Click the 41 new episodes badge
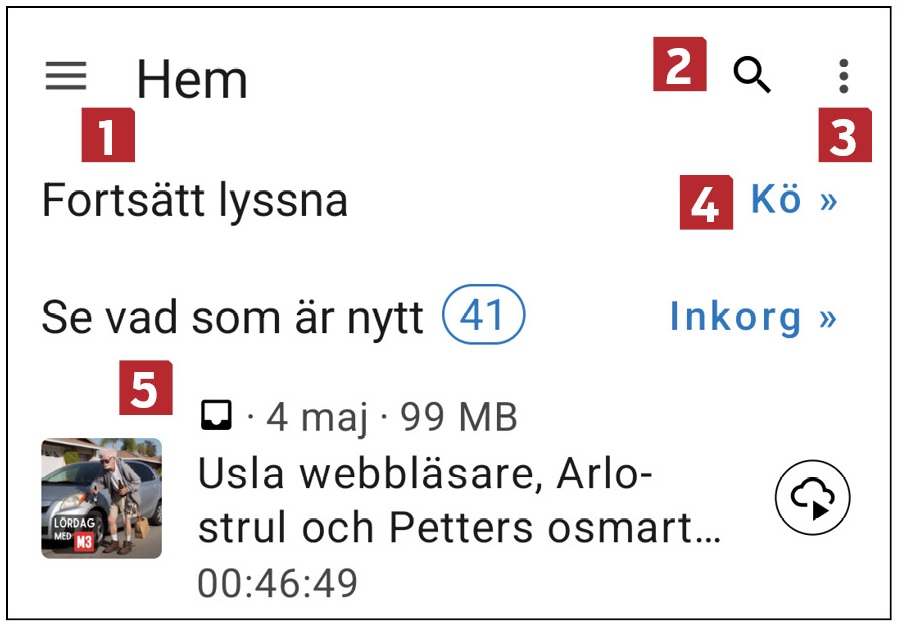Screen dimensions: 898x624 [484, 317]
